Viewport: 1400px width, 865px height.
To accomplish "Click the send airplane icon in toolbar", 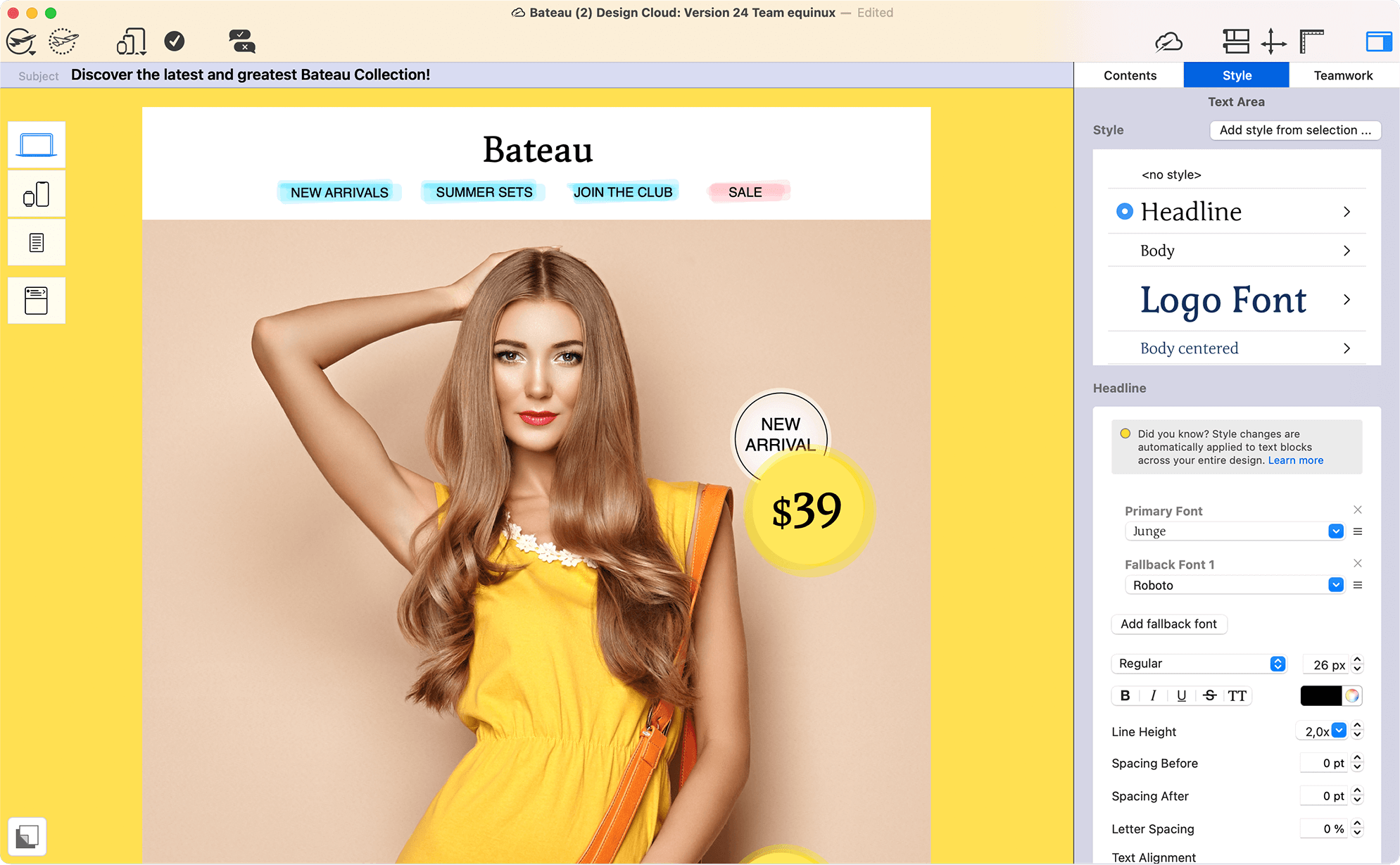I will click(21, 42).
